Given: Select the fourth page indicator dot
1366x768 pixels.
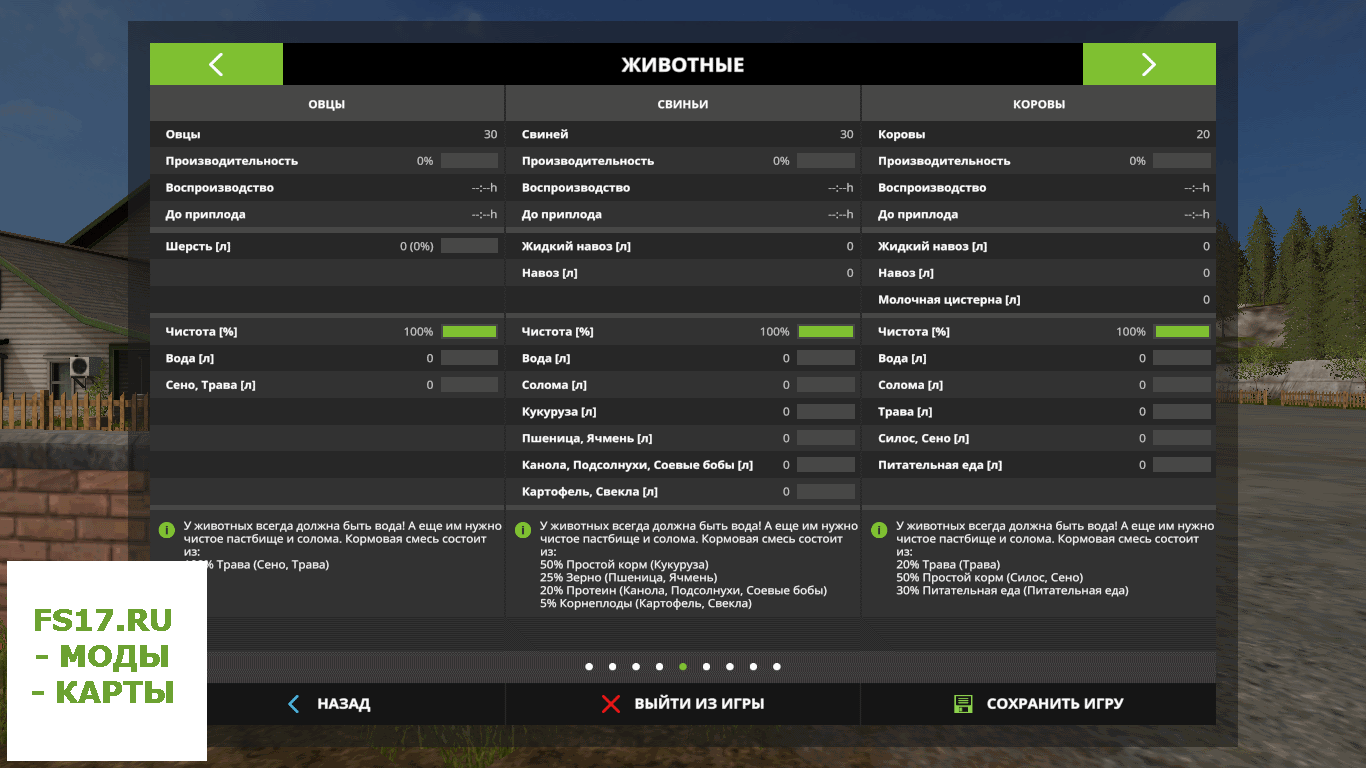Looking at the screenshot, I should pyautogui.click(x=659, y=666).
